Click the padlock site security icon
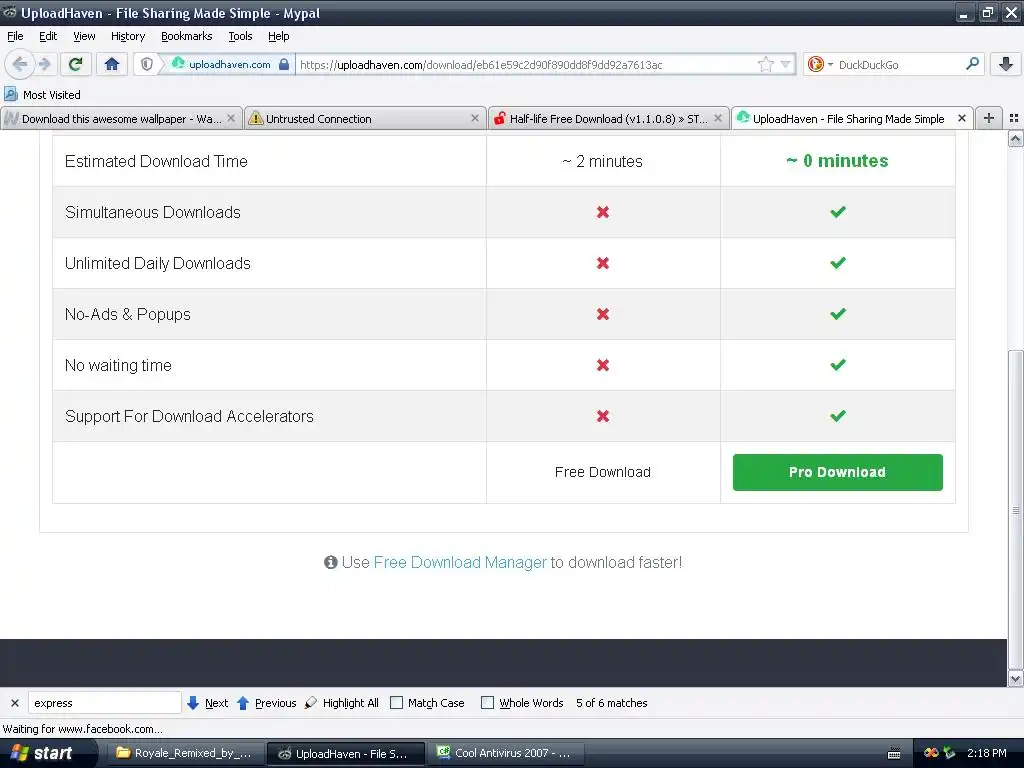1024x768 pixels. (284, 64)
